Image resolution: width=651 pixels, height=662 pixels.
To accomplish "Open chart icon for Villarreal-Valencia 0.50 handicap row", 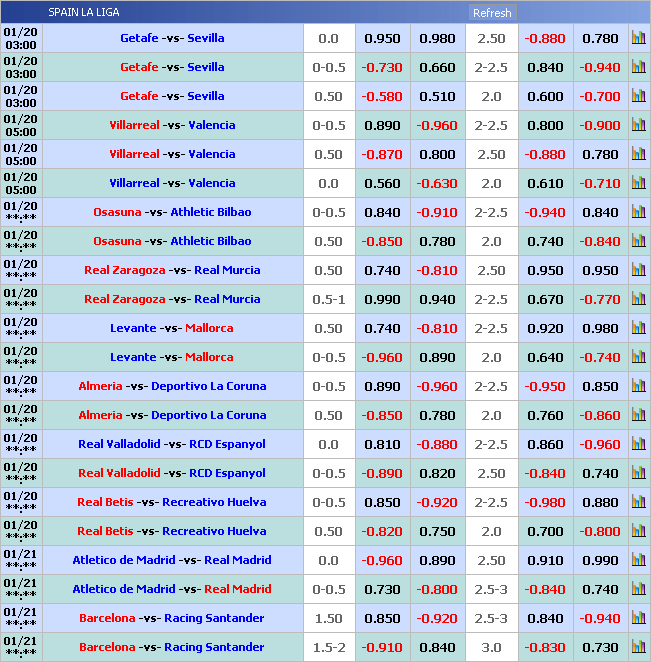I will click(x=638, y=155).
